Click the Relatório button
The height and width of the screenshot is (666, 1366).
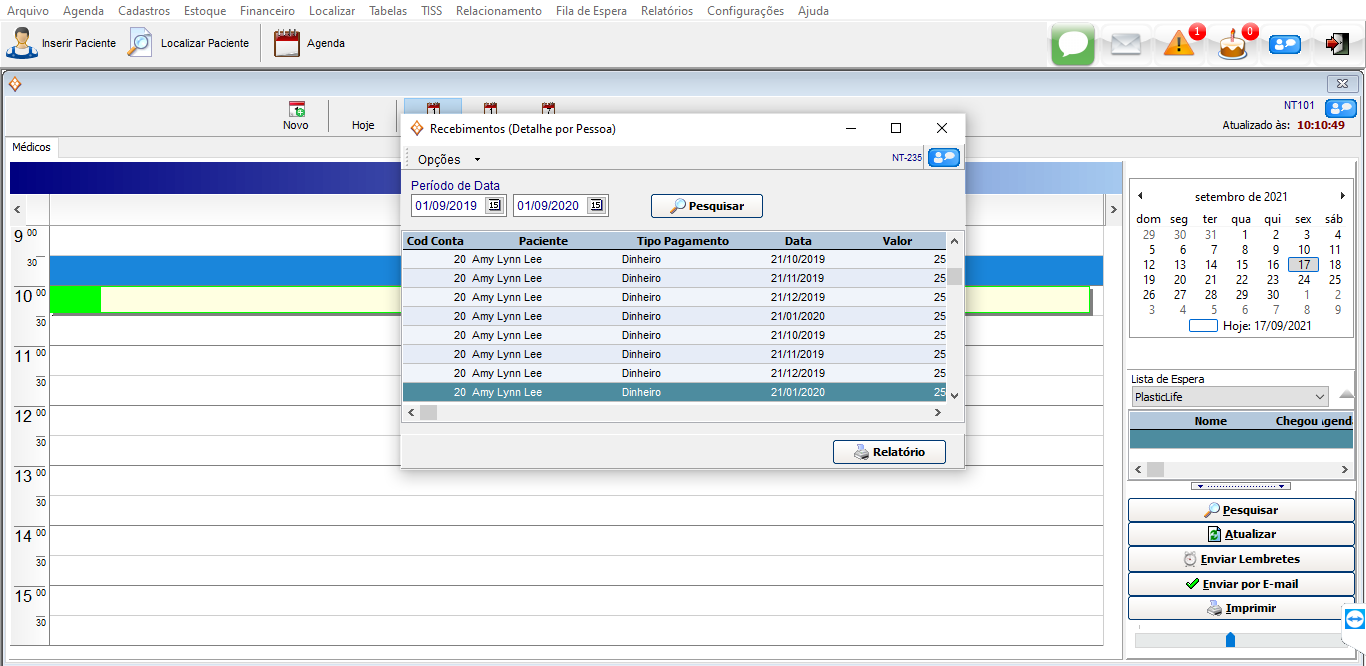889,452
